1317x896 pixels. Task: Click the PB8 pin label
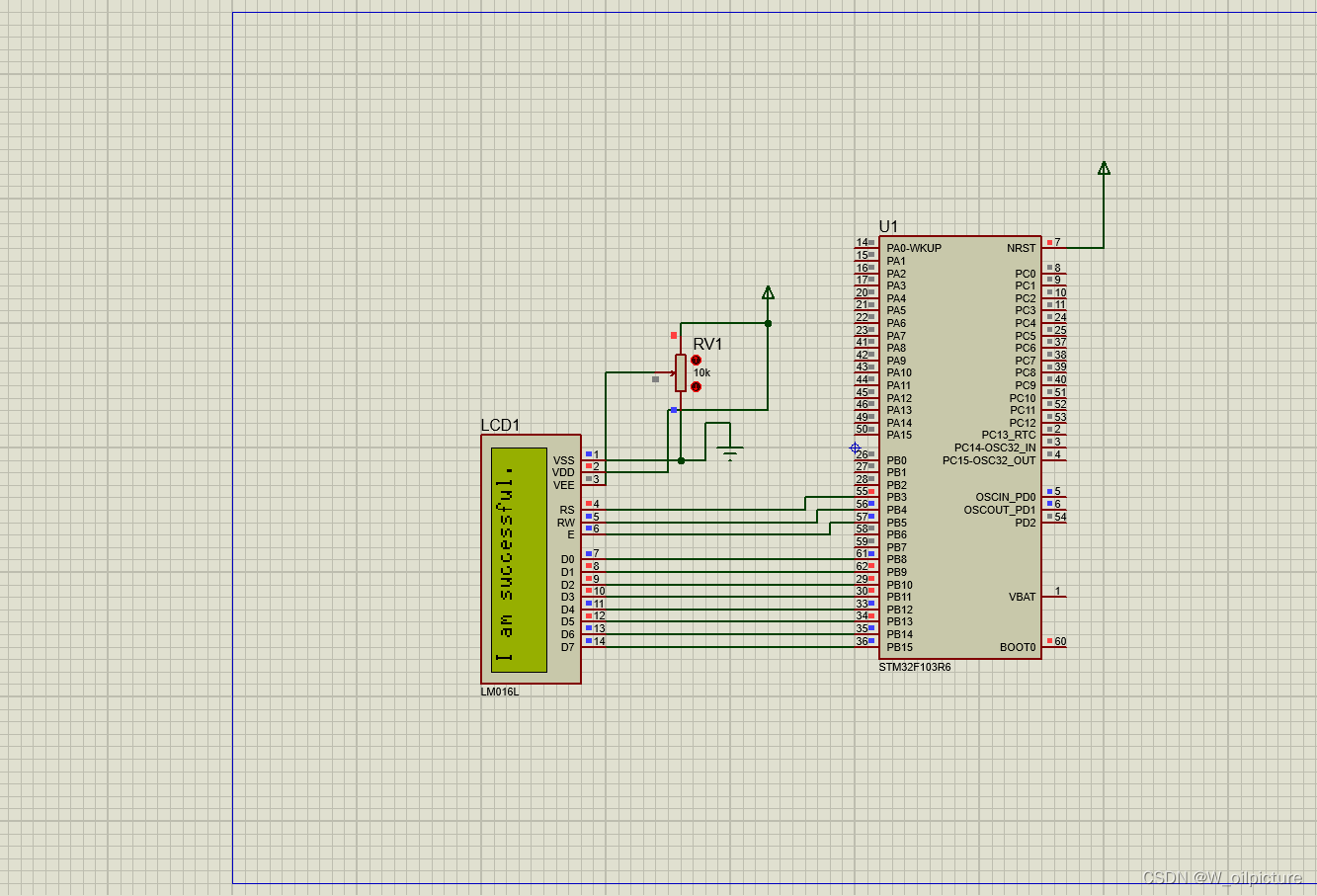click(x=896, y=559)
